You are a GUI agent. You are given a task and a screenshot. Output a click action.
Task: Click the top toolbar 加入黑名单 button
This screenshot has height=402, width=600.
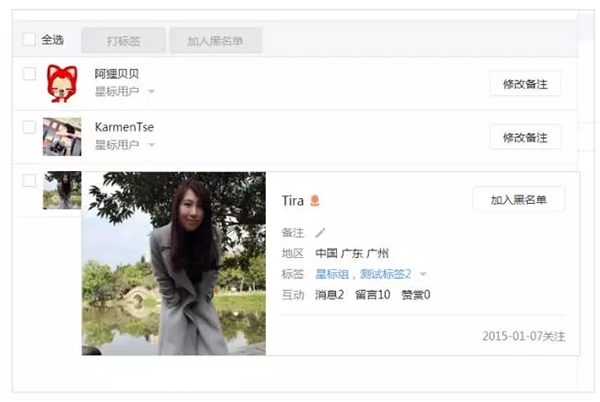[215, 40]
